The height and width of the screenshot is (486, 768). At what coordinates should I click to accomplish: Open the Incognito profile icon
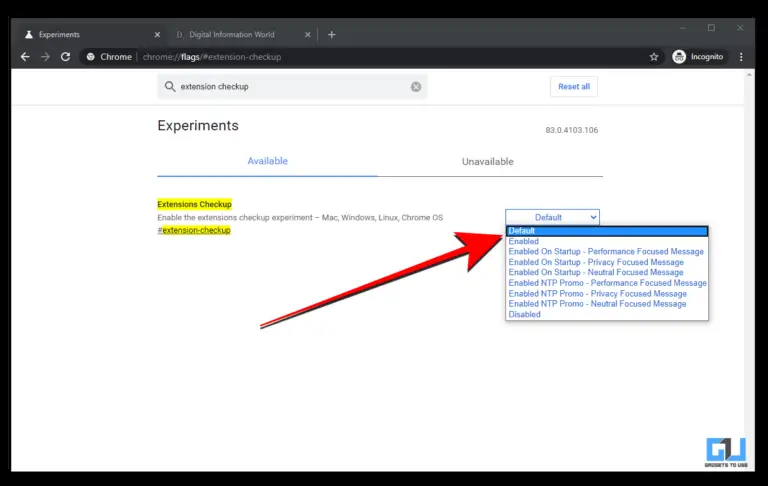point(680,57)
